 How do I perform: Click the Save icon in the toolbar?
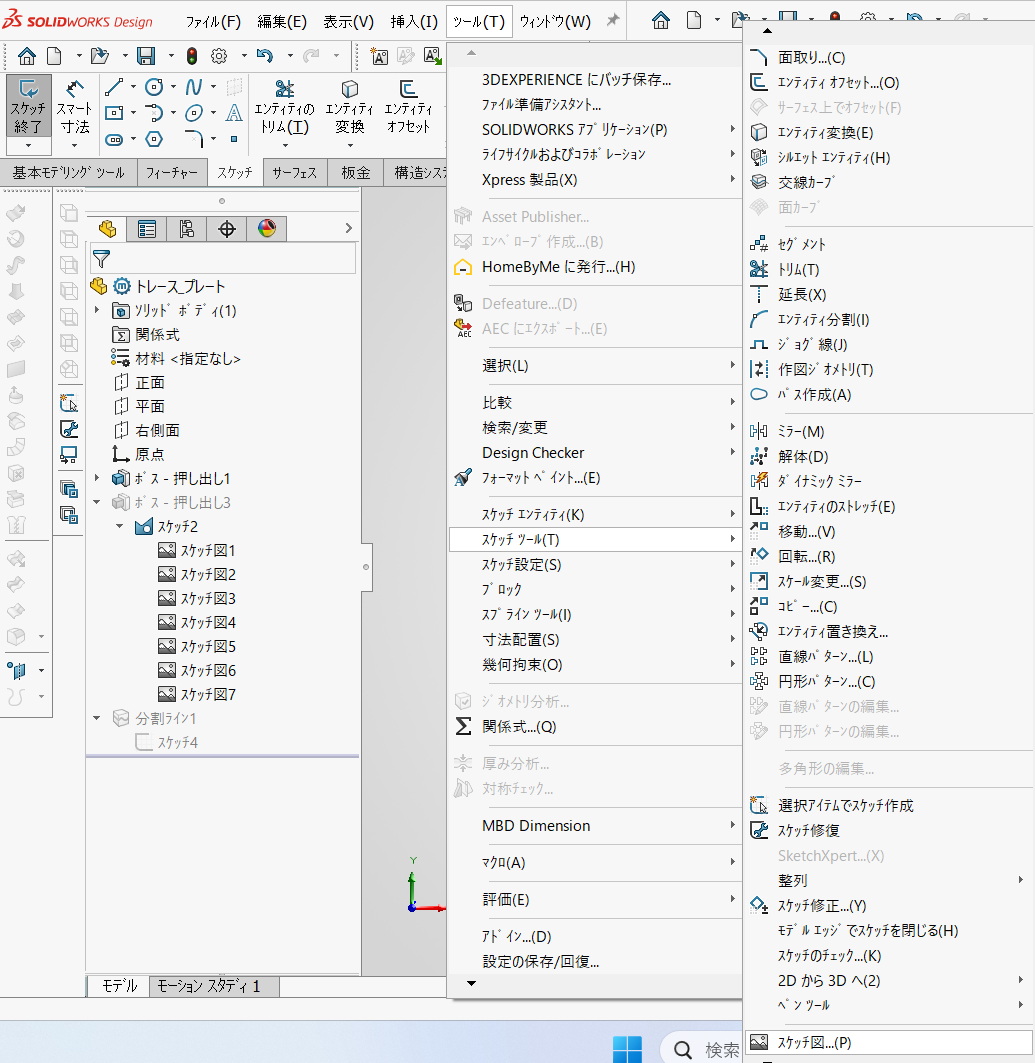[x=146, y=56]
